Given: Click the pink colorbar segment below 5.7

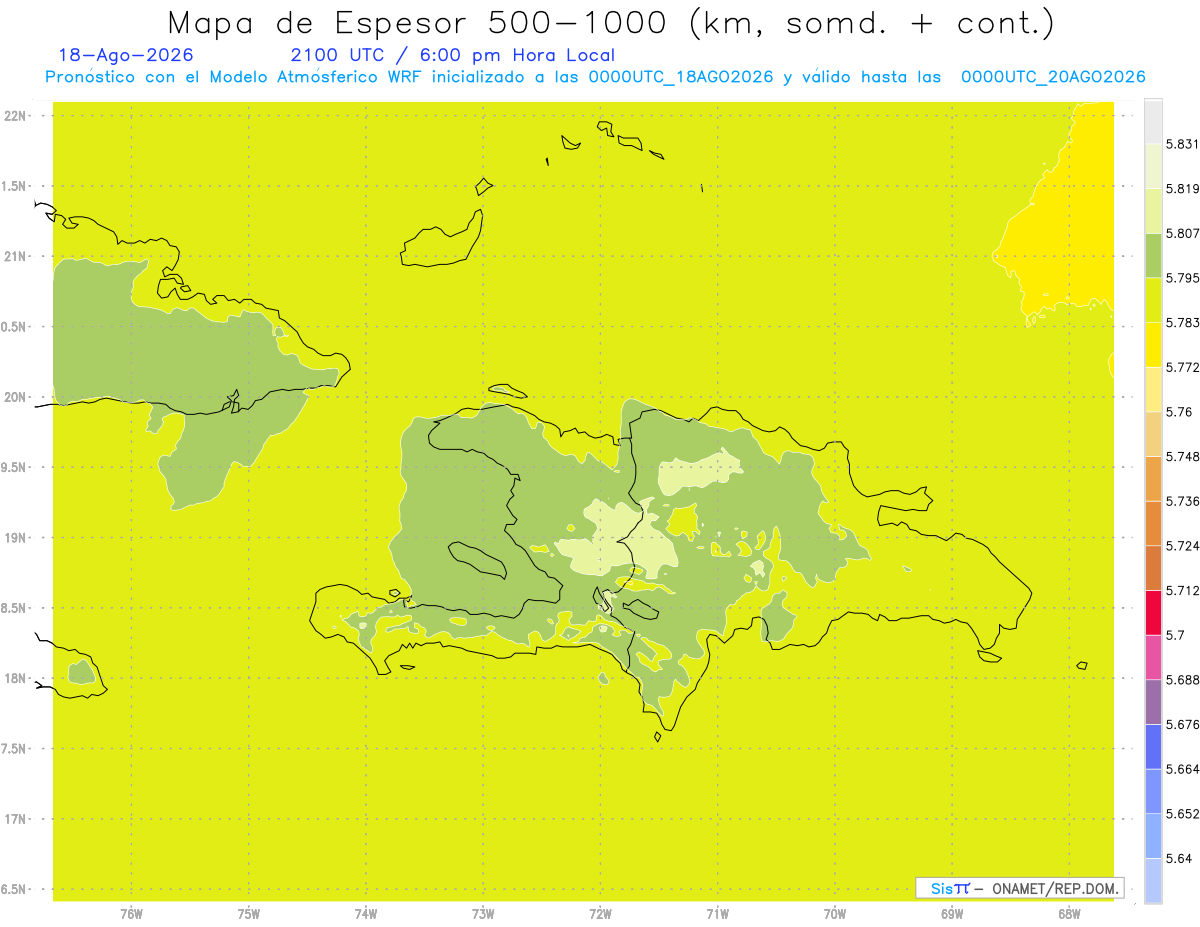Looking at the screenshot, I should click(x=1153, y=656).
